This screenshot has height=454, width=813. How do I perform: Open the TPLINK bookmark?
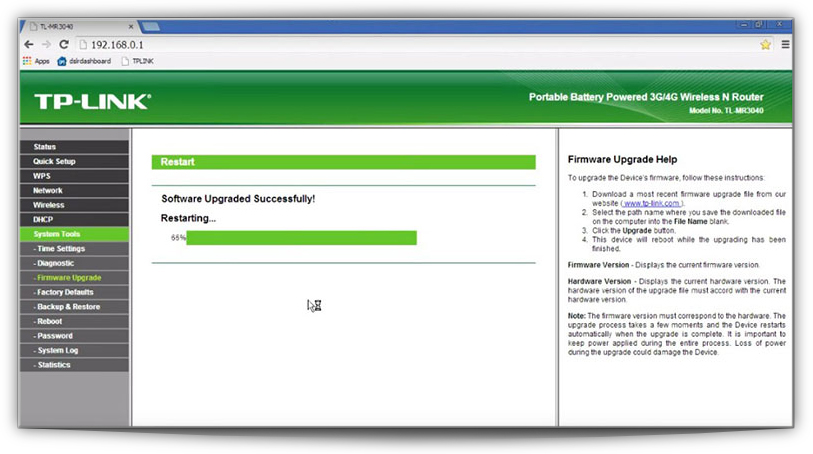coord(137,61)
